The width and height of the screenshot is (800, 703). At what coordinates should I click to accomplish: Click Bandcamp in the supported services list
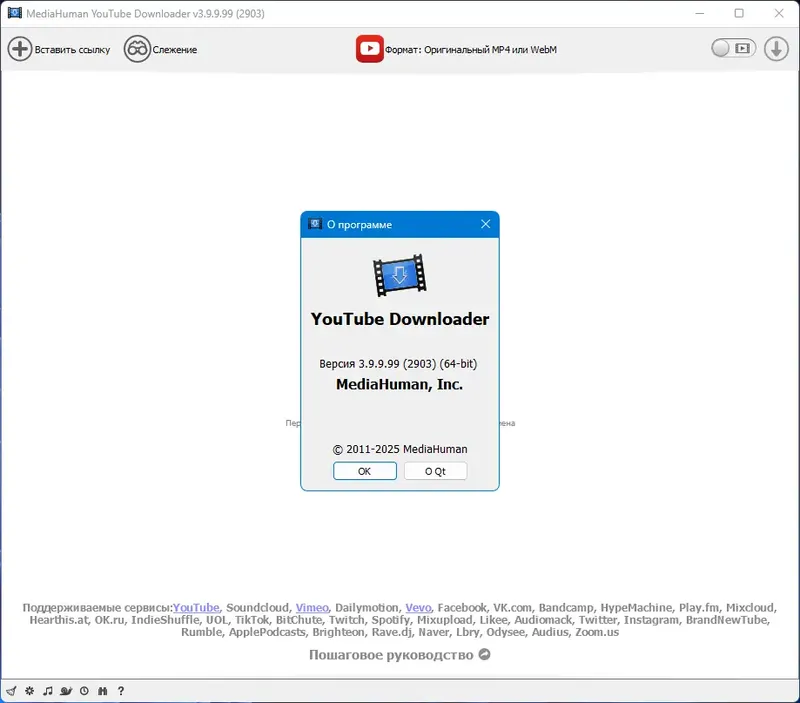pos(566,608)
